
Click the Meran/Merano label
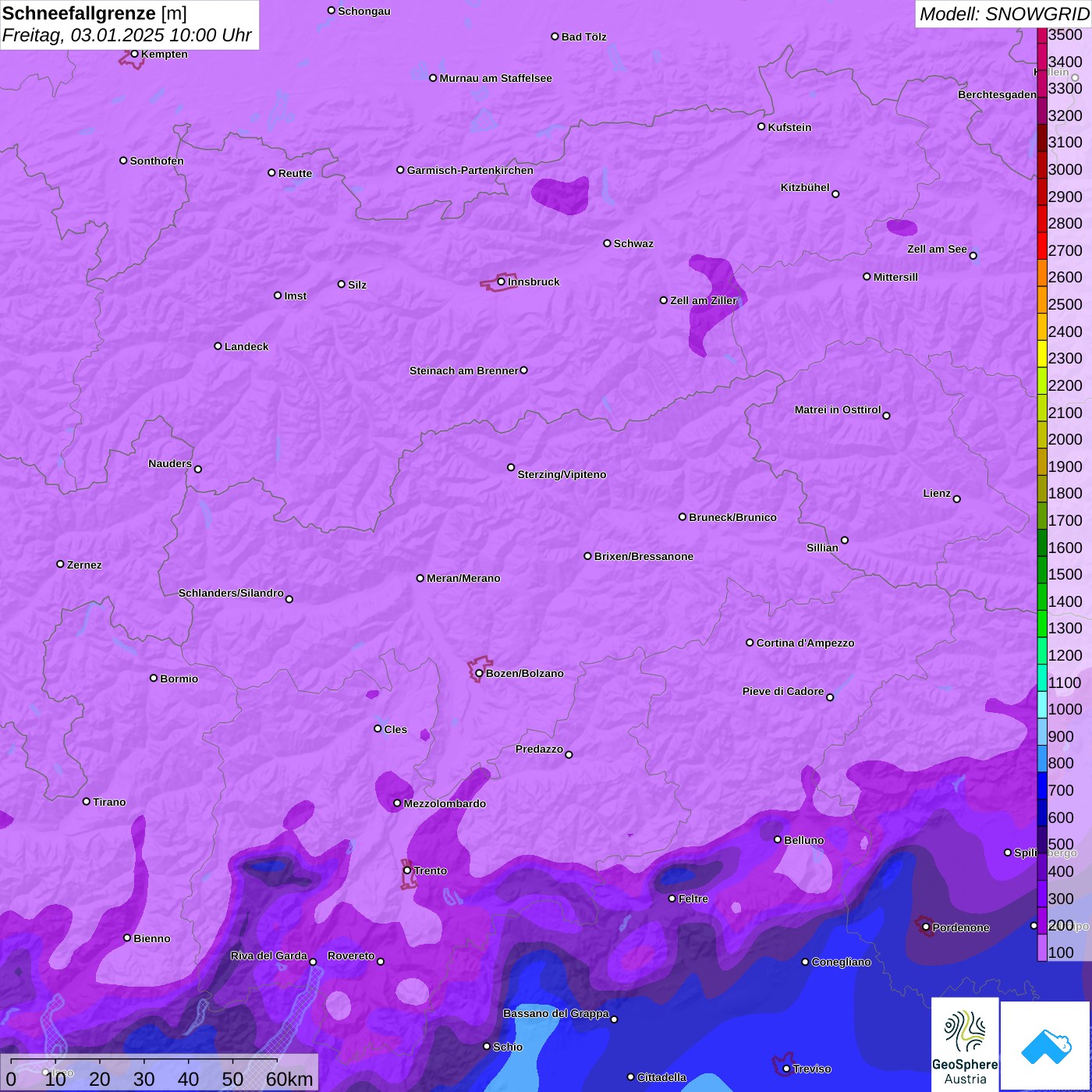(x=464, y=578)
